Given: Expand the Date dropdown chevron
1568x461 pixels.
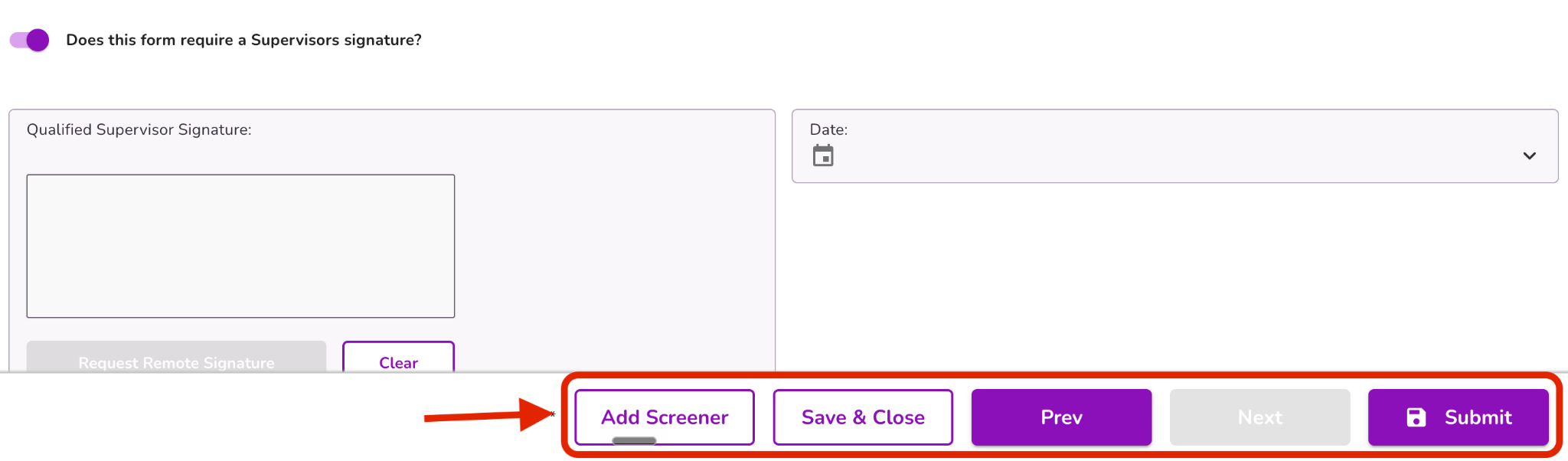Looking at the screenshot, I should (1529, 155).
